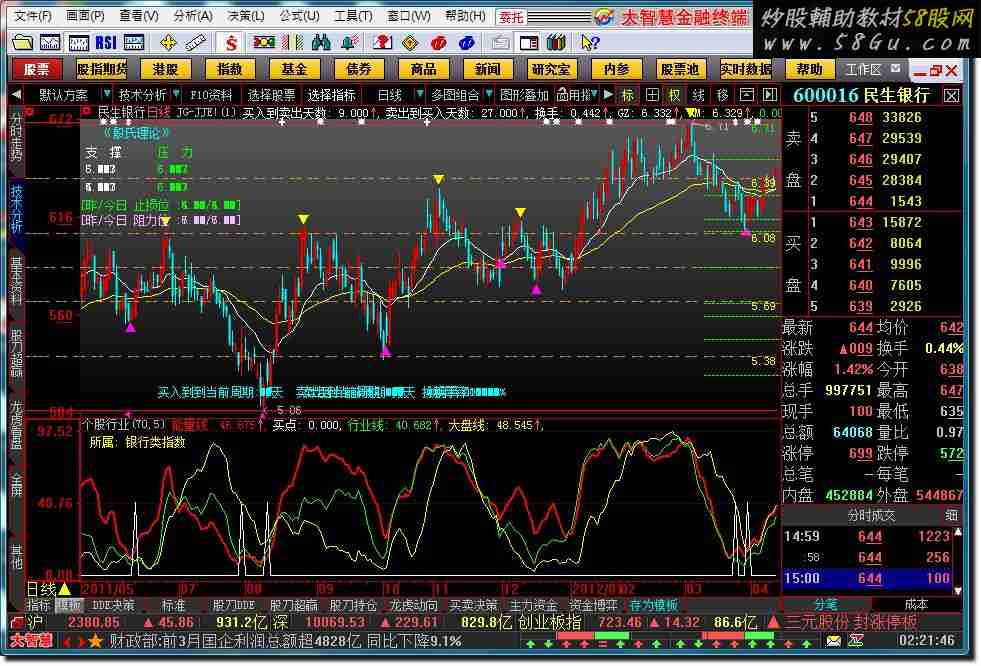Toggle the 线 line drawing button
Screen dimensions: 981x666
coord(698,95)
